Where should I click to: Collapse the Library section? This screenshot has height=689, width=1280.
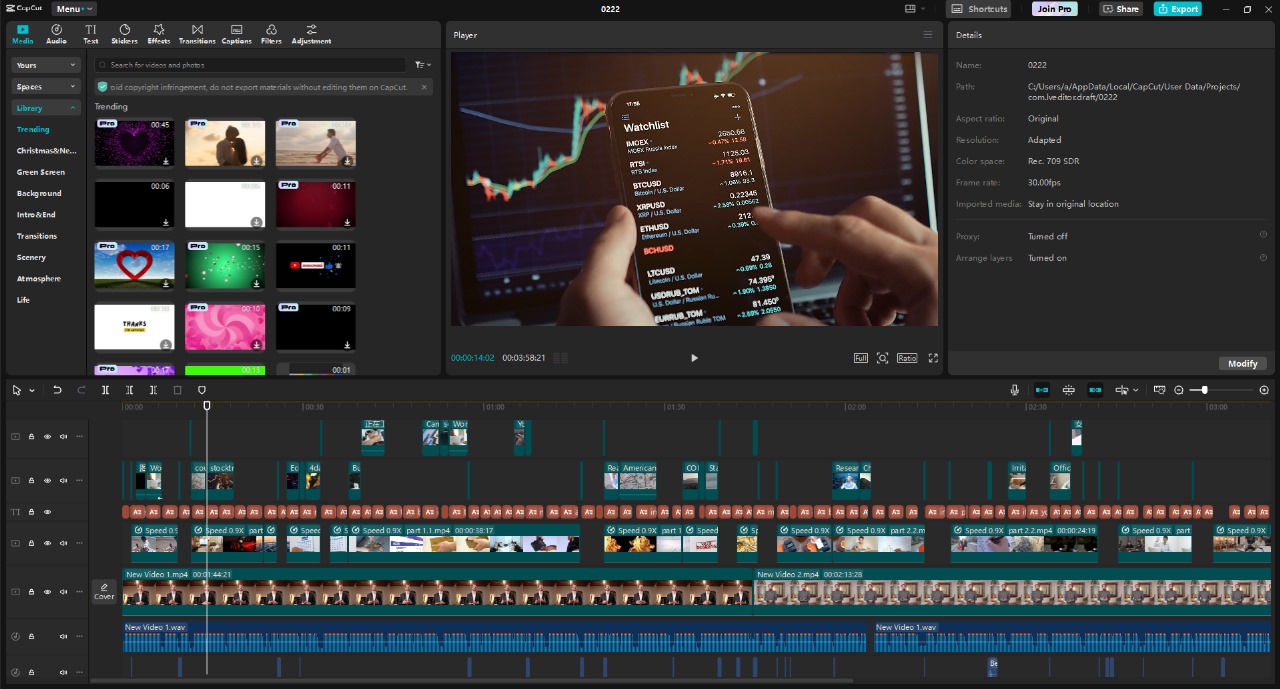click(x=46, y=108)
